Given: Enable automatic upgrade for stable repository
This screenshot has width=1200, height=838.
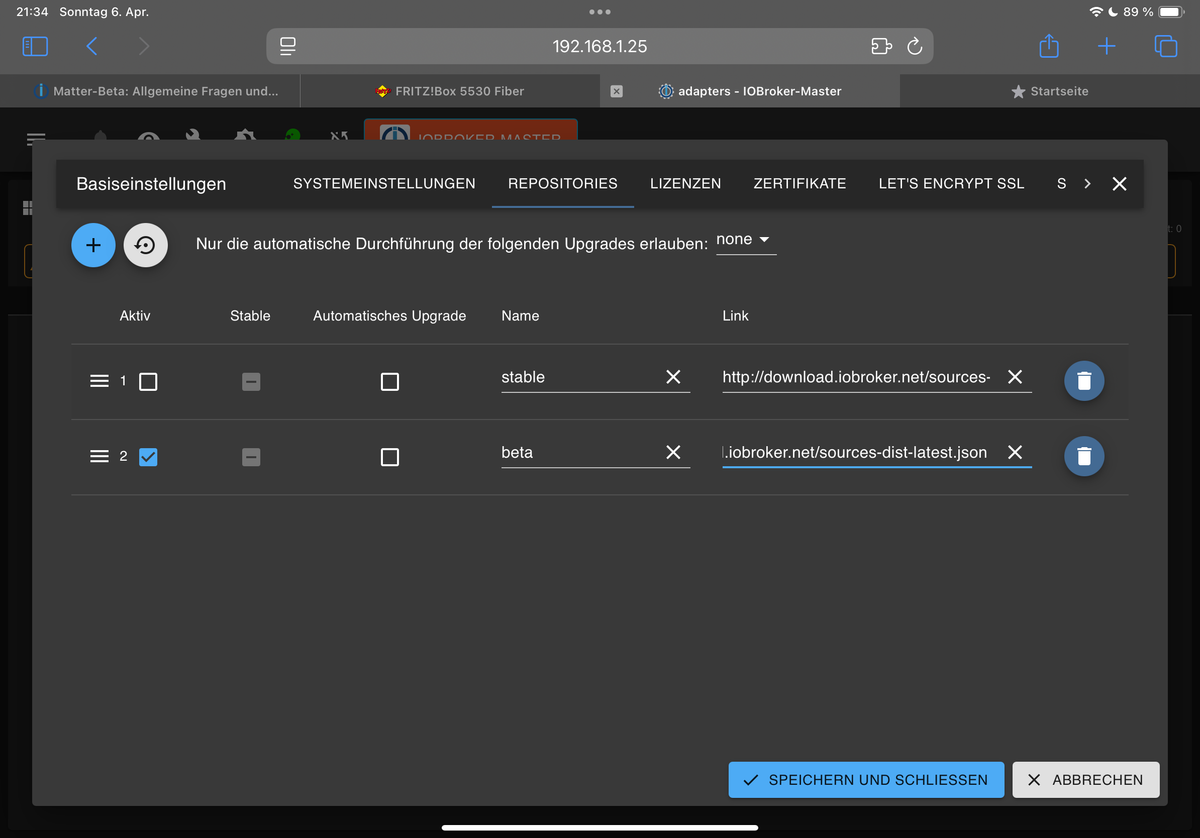Looking at the screenshot, I should [390, 381].
